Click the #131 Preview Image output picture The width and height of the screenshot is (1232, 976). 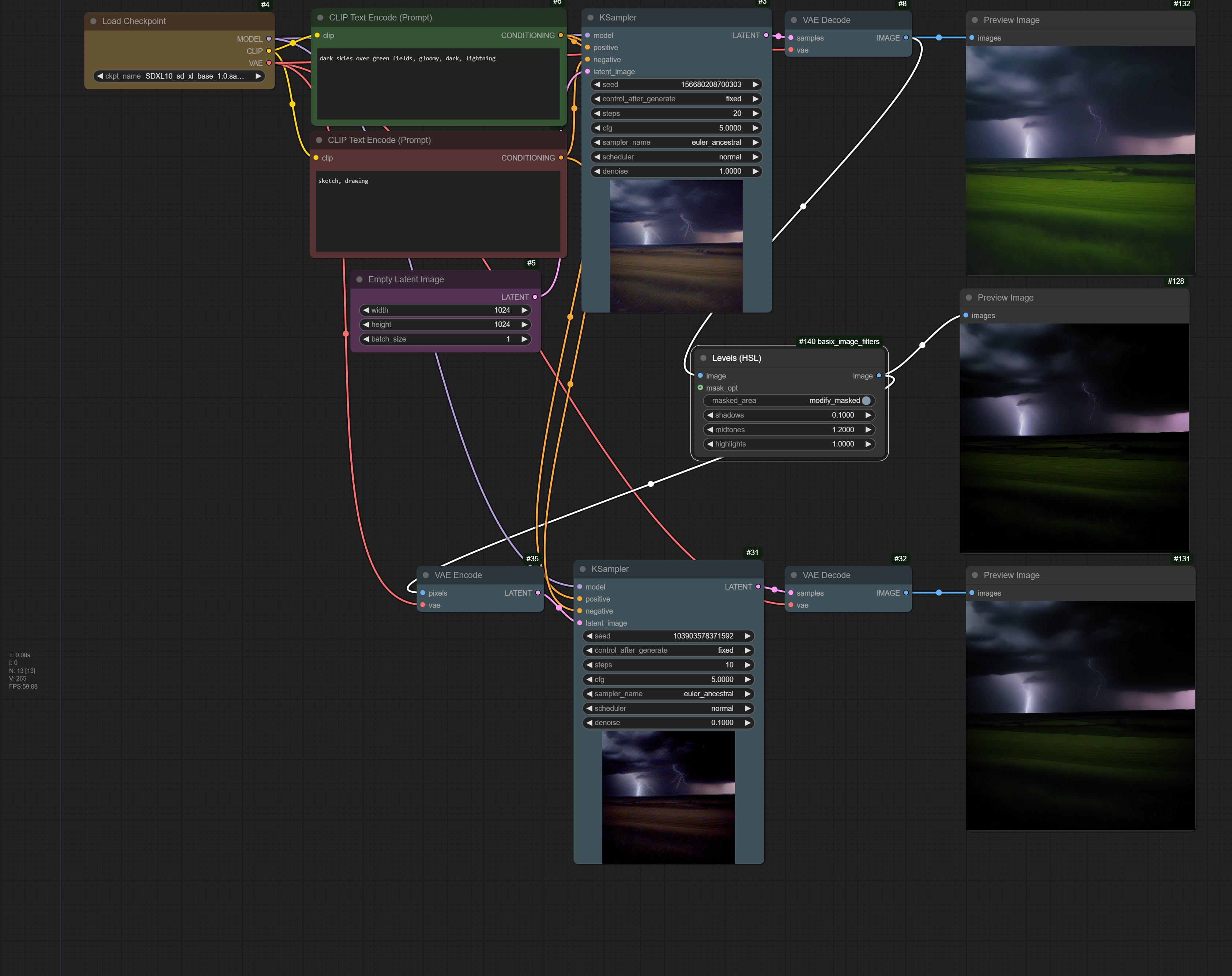[1080, 715]
